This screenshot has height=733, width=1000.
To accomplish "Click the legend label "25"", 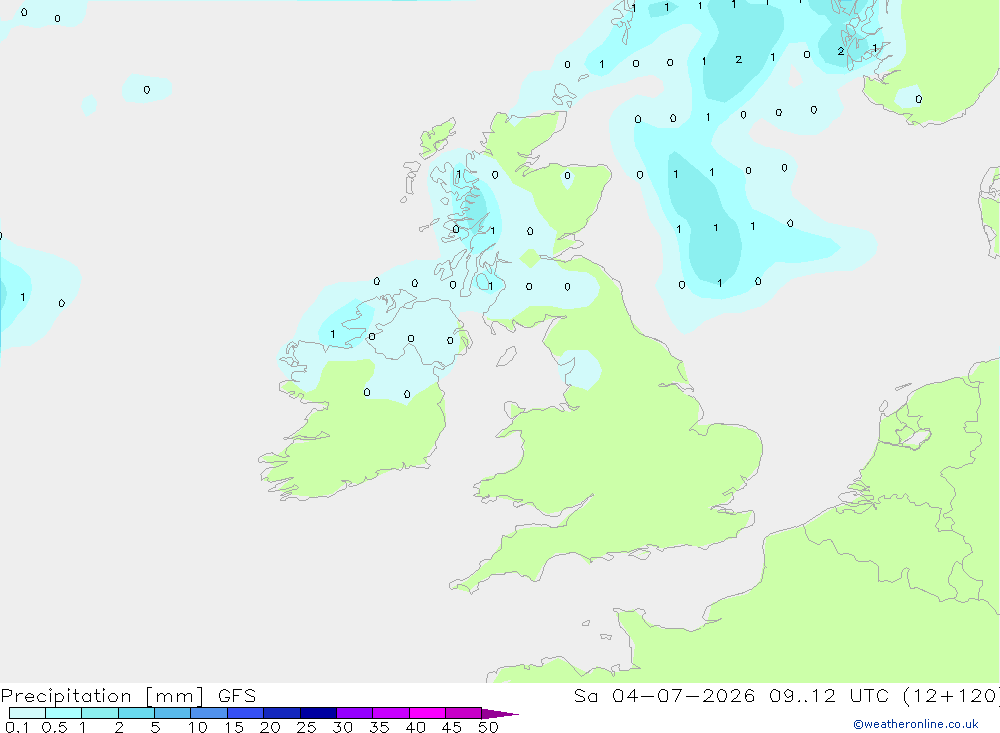I will 306,727.
